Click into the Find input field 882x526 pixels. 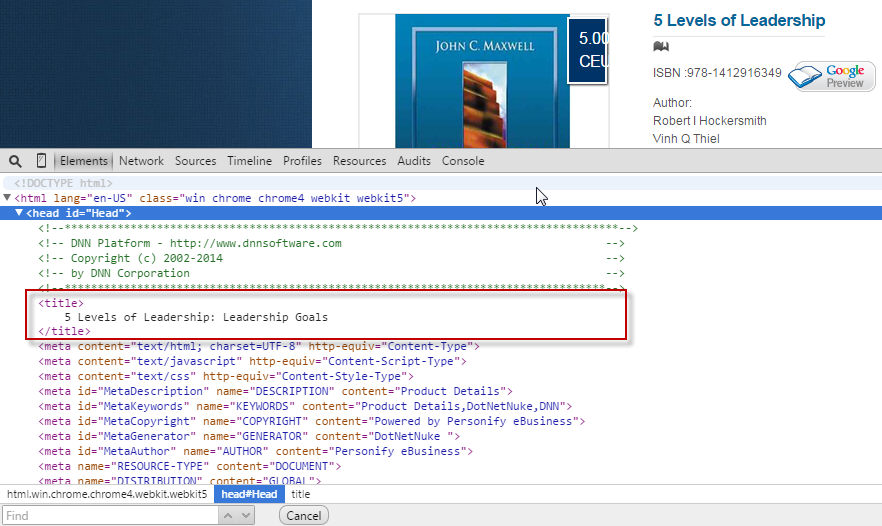[110, 516]
